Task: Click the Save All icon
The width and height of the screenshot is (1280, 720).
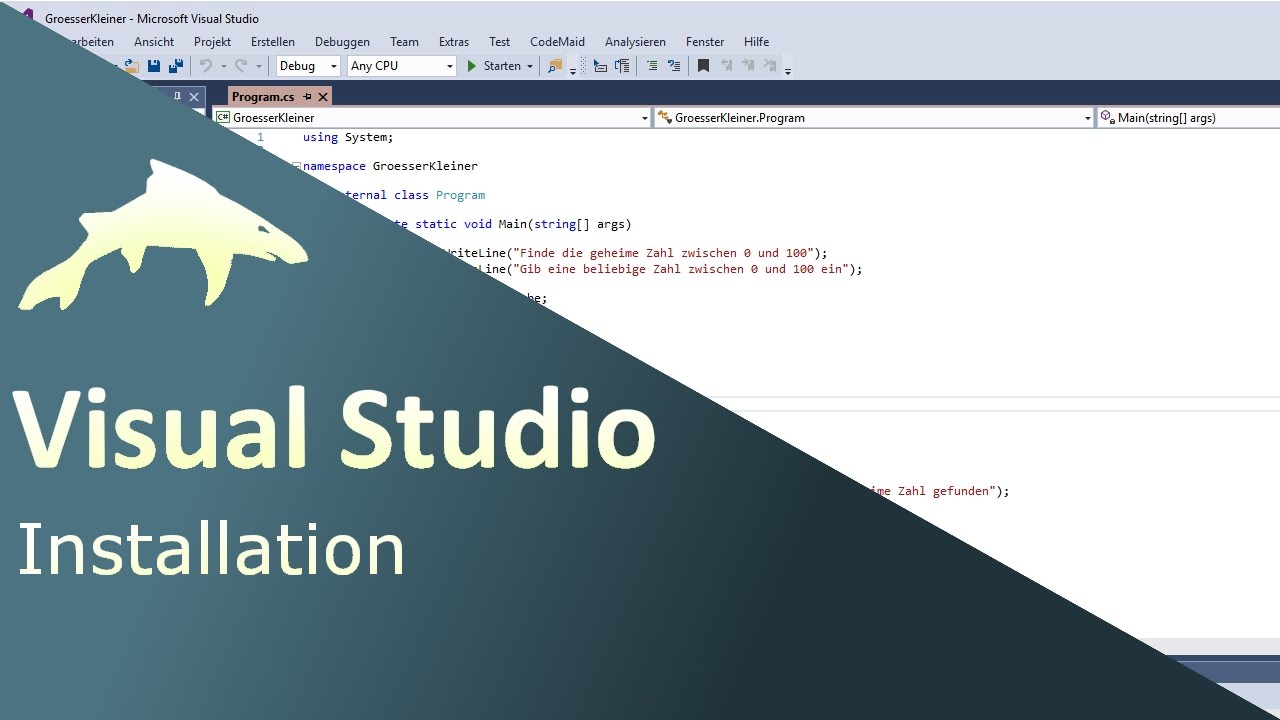Action: pyautogui.click(x=176, y=66)
